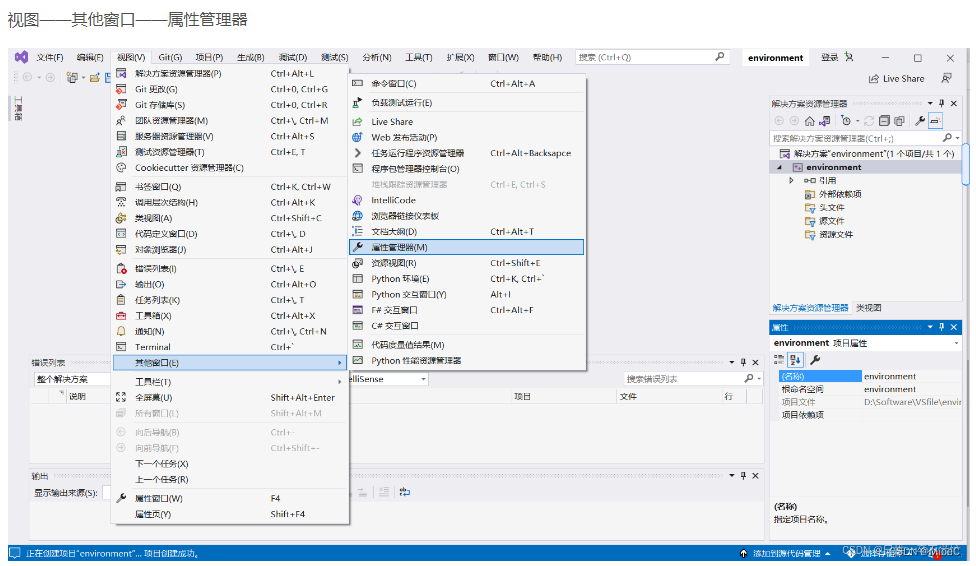Select 属性管理器(M) in the submenu
This screenshot has width=976, height=566.
(x=467, y=247)
